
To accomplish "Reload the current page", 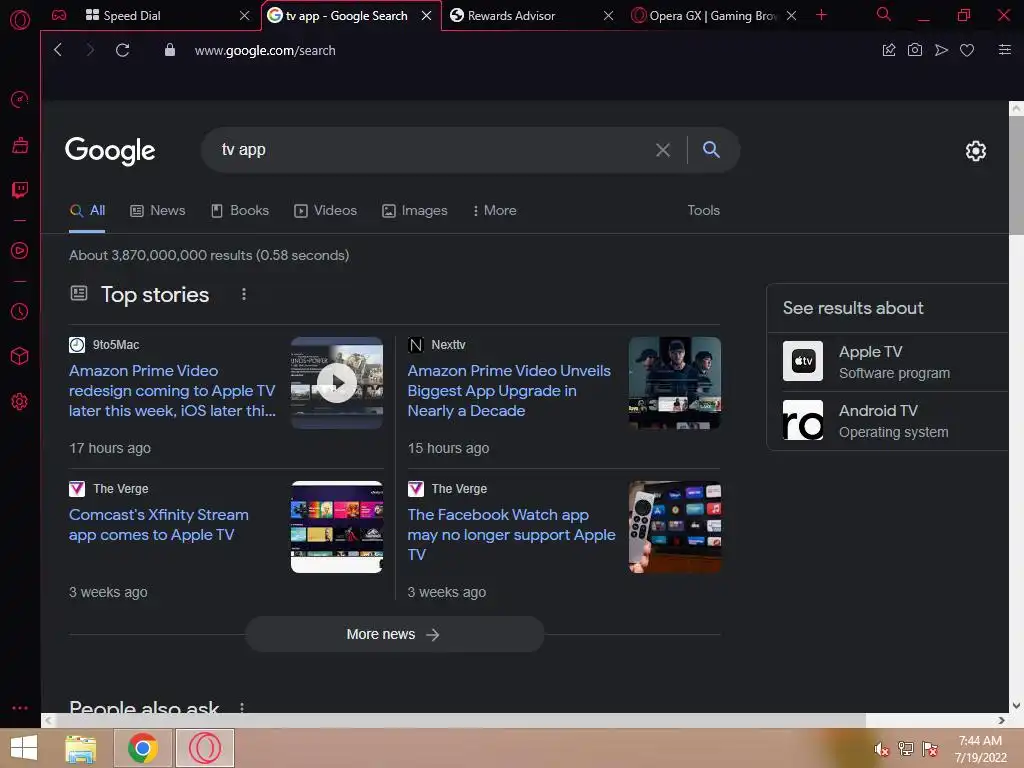I will pos(122,50).
